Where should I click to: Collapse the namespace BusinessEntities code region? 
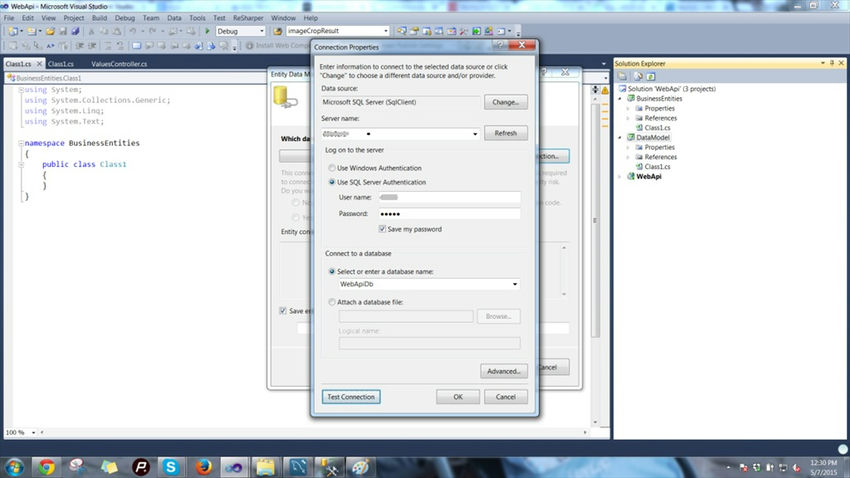[21, 143]
